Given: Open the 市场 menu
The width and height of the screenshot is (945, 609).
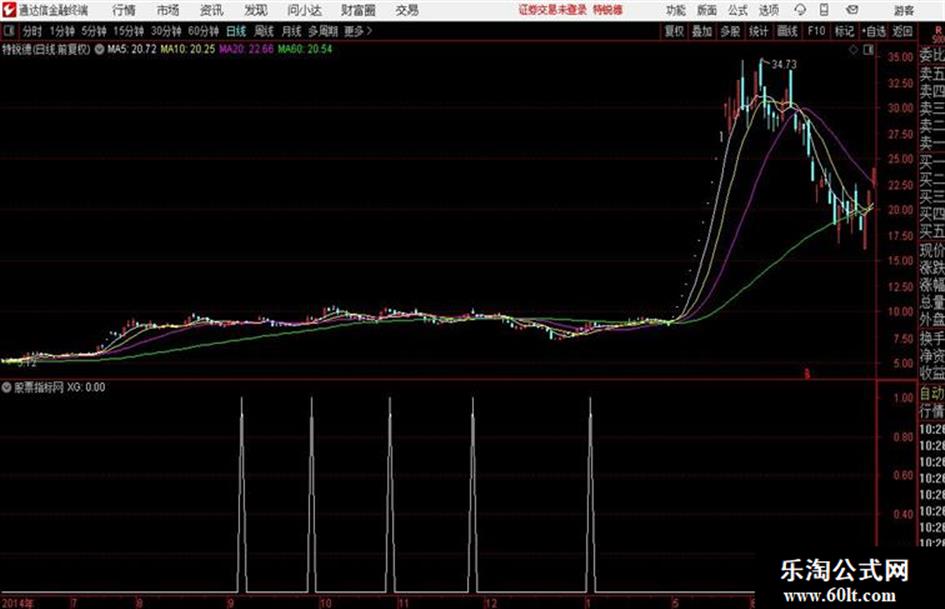Looking at the screenshot, I should click(x=168, y=10).
